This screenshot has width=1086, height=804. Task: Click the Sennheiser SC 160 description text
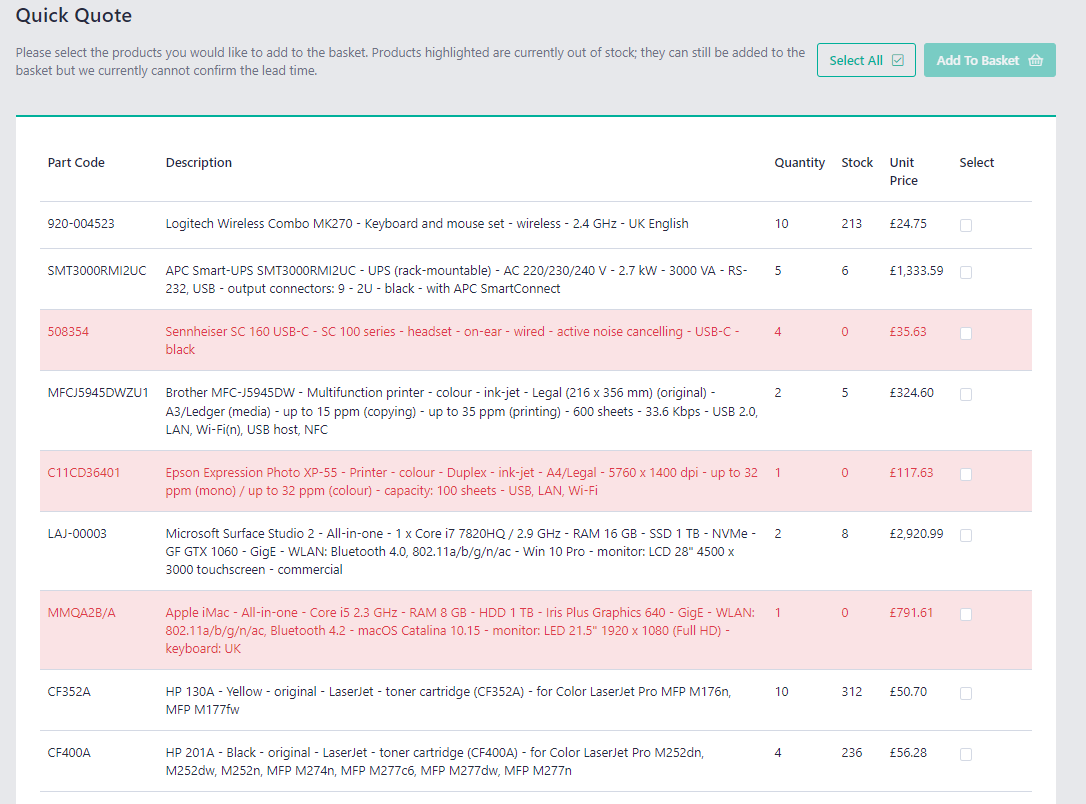[452, 341]
